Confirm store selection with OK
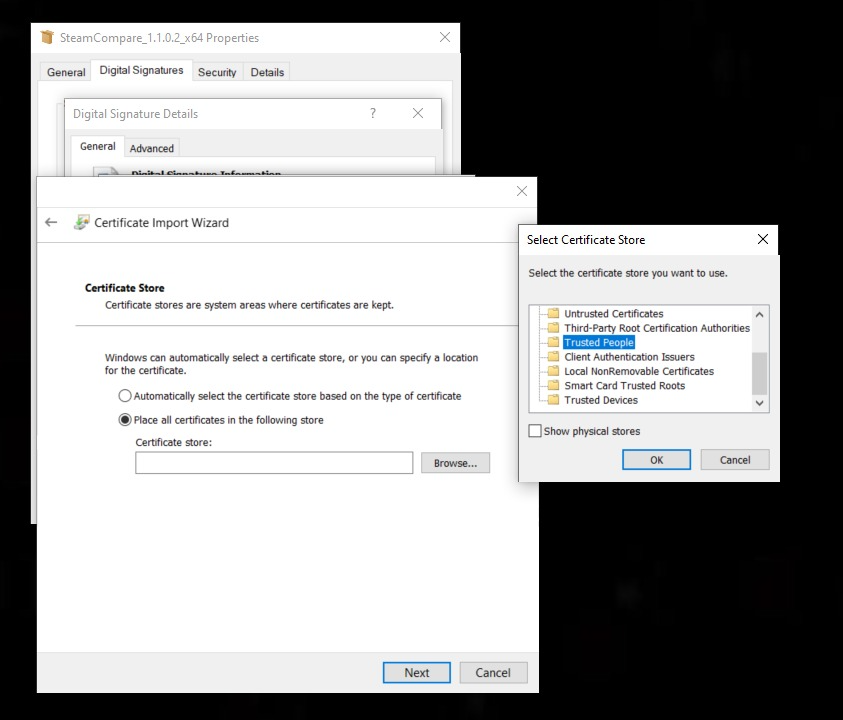Image resolution: width=843 pixels, height=720 pixels. [656, 460]
